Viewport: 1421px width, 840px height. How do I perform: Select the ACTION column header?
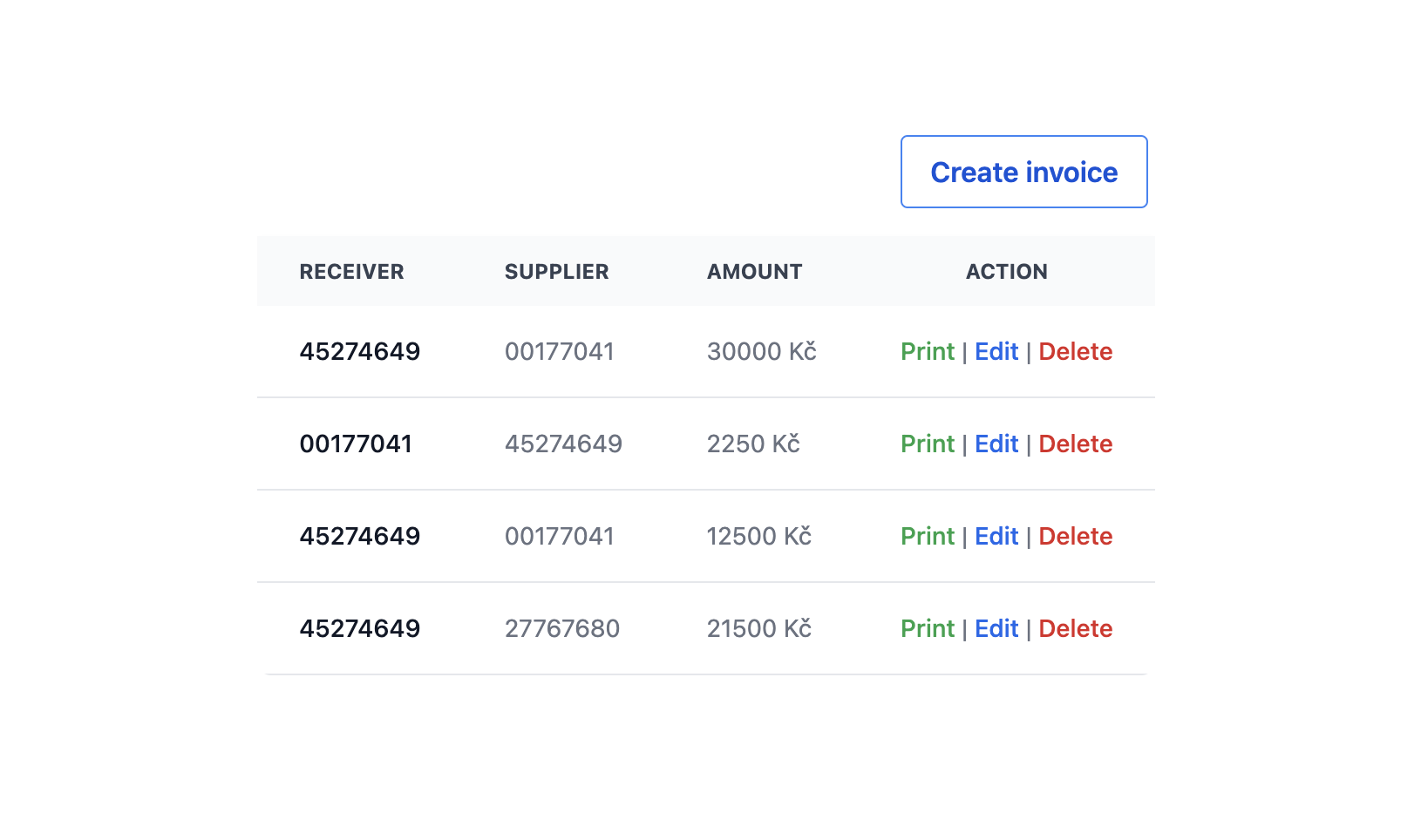pos(1007,272)
